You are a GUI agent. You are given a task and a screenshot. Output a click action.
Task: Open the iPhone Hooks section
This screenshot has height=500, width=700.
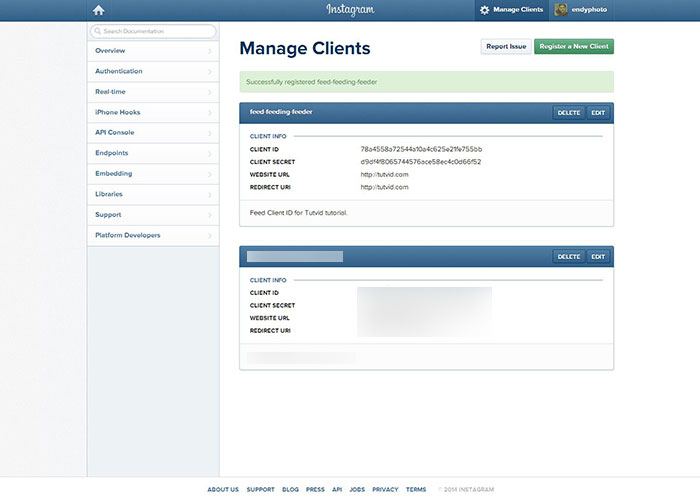(153, 112)
